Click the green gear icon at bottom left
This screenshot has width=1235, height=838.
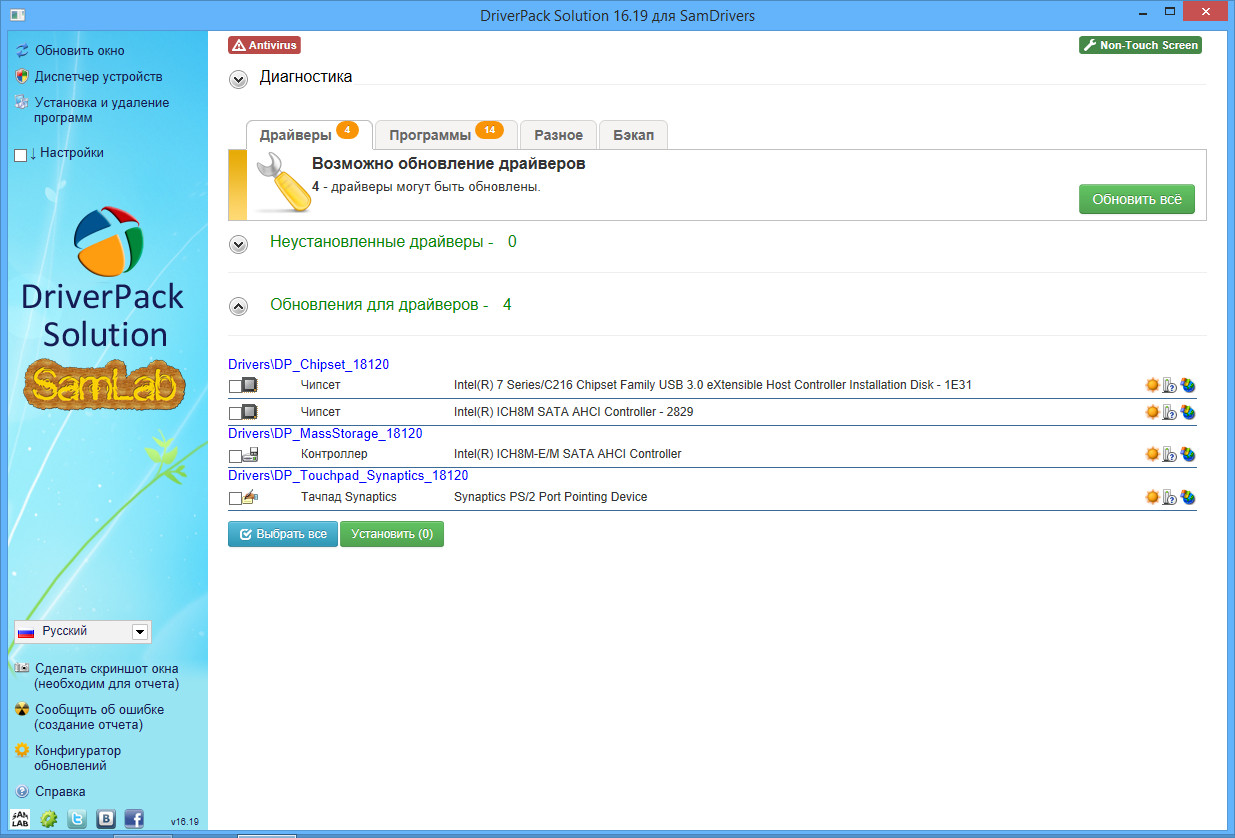click(x=49, y=819)
